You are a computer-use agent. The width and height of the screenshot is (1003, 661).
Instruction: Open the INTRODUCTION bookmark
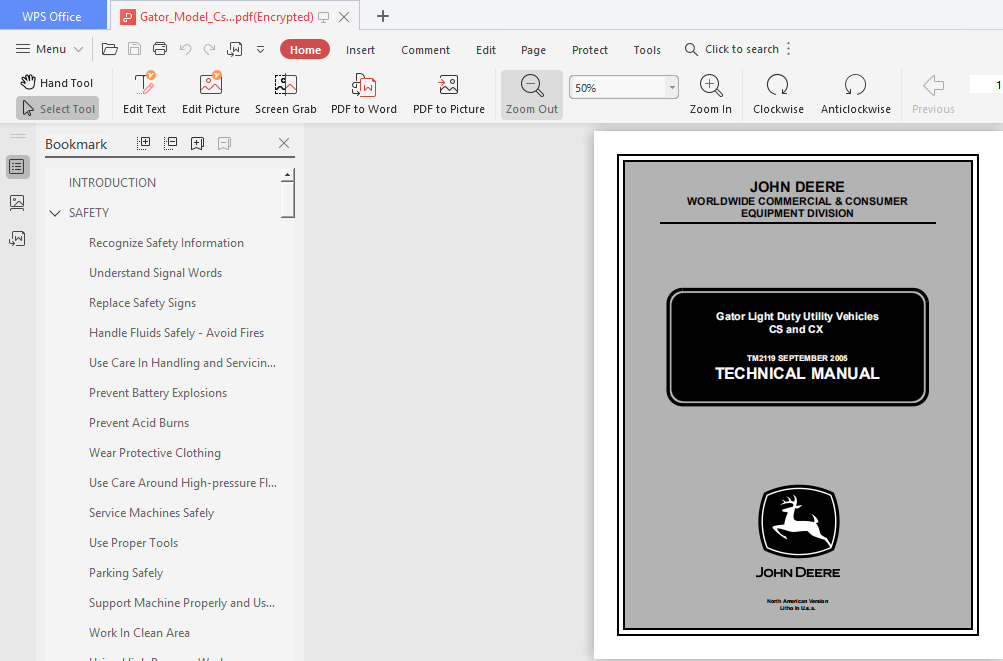113,182
